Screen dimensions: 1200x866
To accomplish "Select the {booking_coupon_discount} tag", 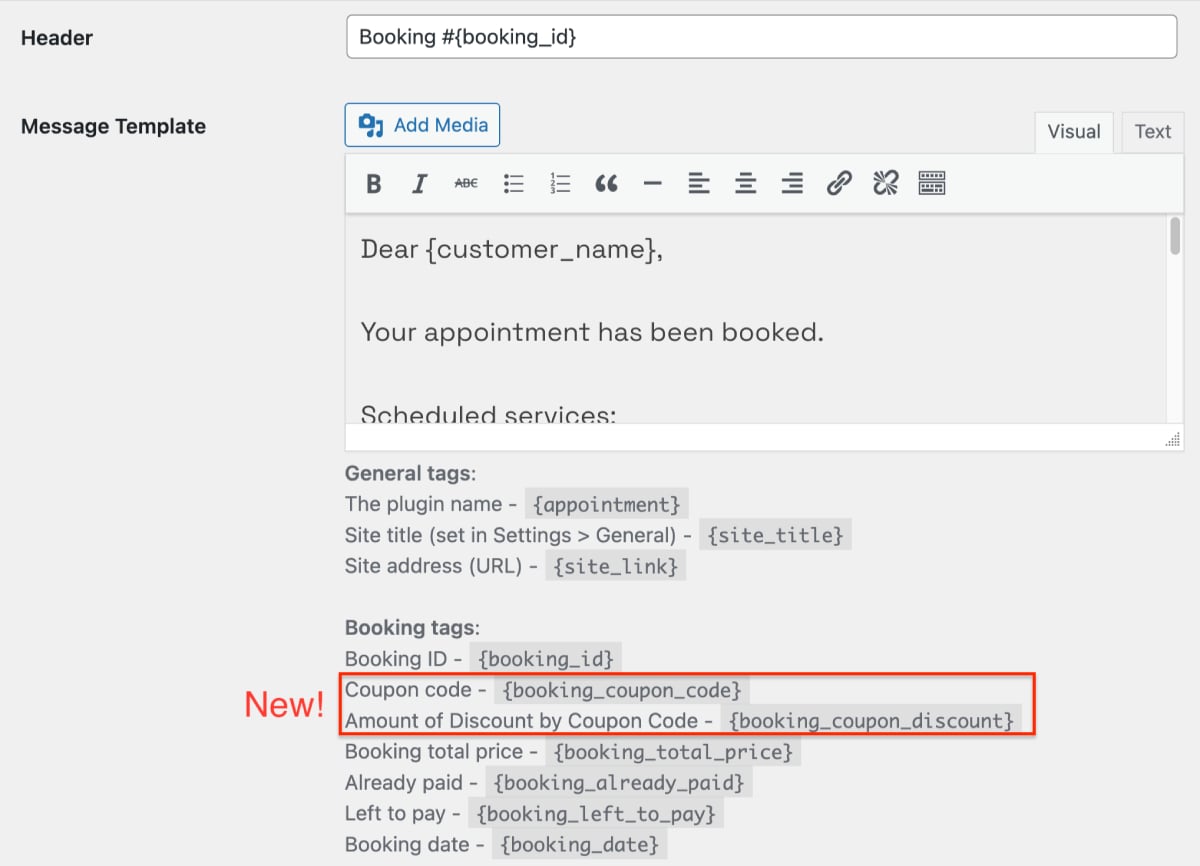I will [x=871, y=721].
